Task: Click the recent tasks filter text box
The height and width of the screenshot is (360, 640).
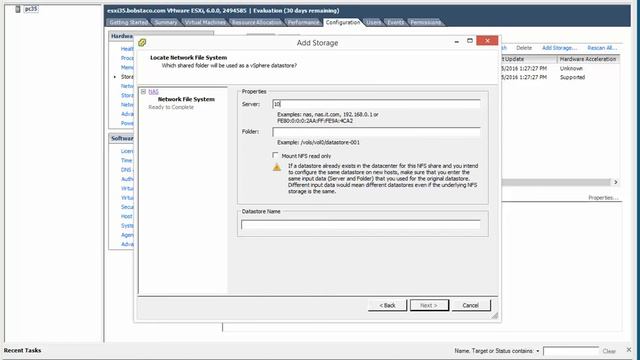Action: point(571,351)
